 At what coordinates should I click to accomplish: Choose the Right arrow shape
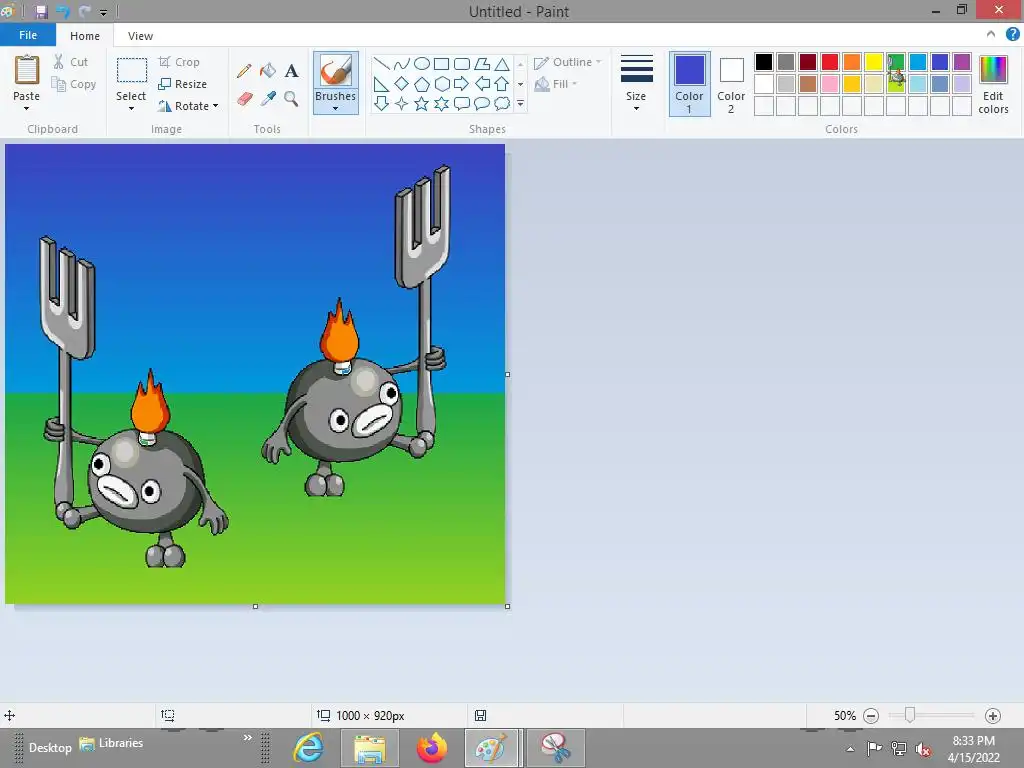coord(462,84)
